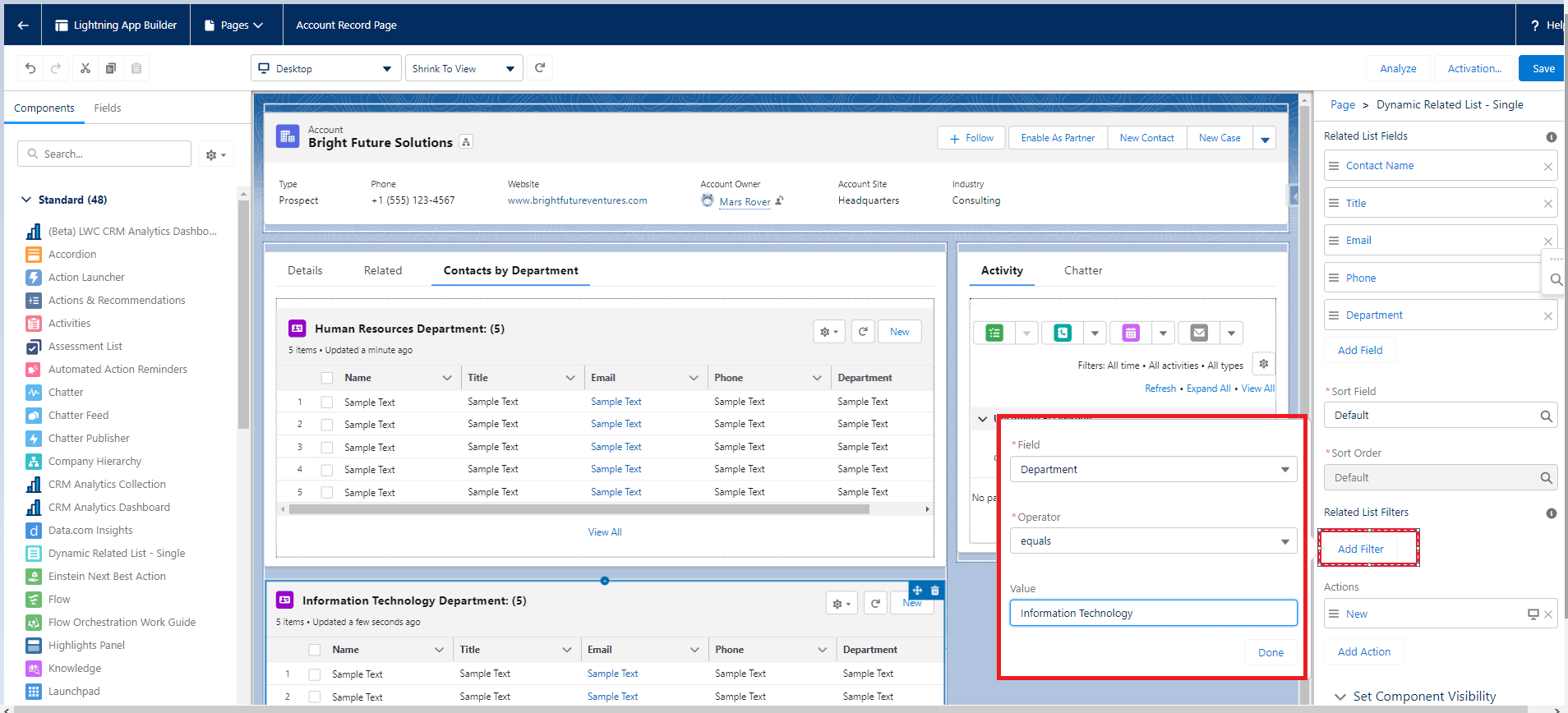Click the Save button

tap(1543, 68)
